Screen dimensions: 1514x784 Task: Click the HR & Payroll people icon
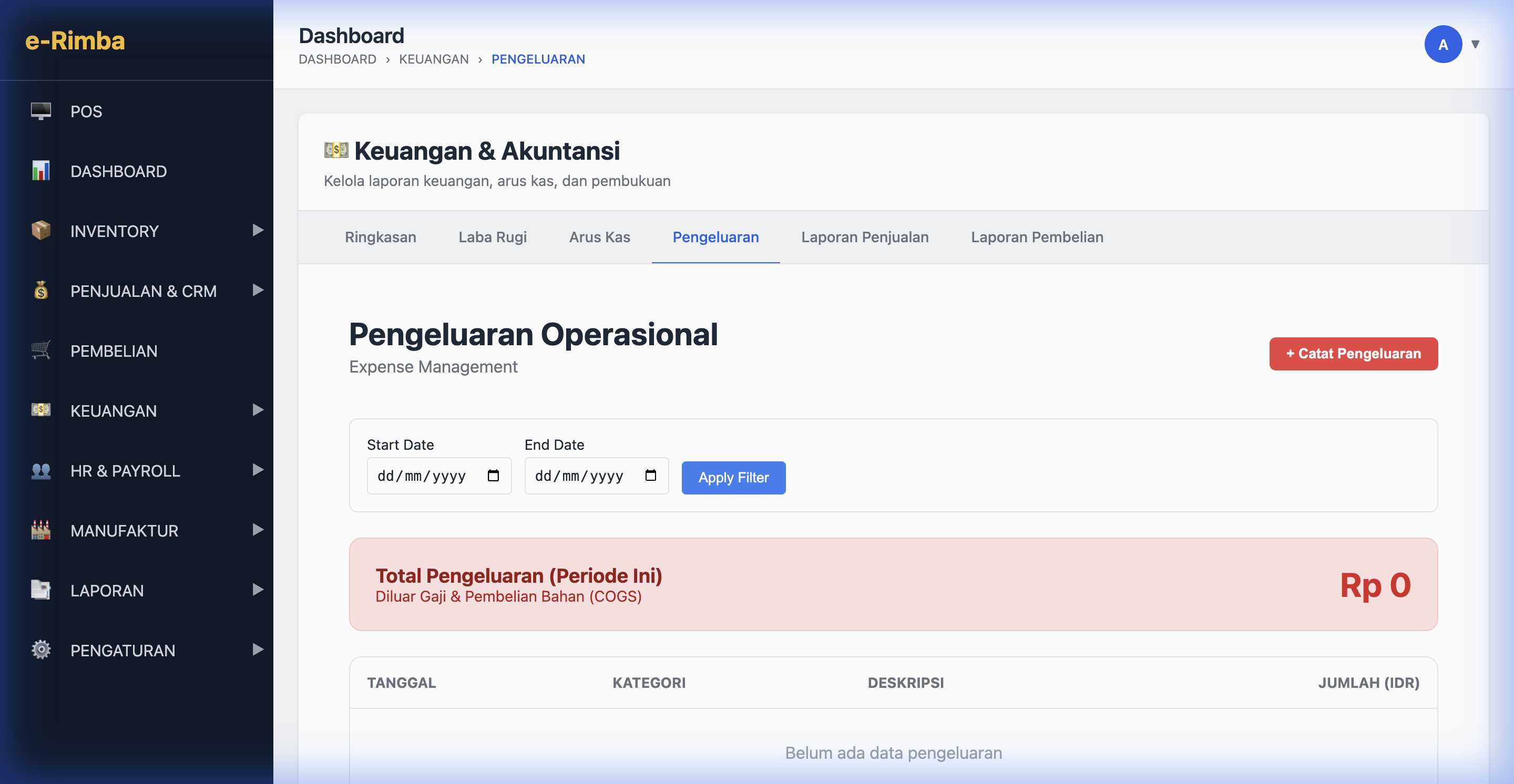pyautogui.click(x=40, y=470)
